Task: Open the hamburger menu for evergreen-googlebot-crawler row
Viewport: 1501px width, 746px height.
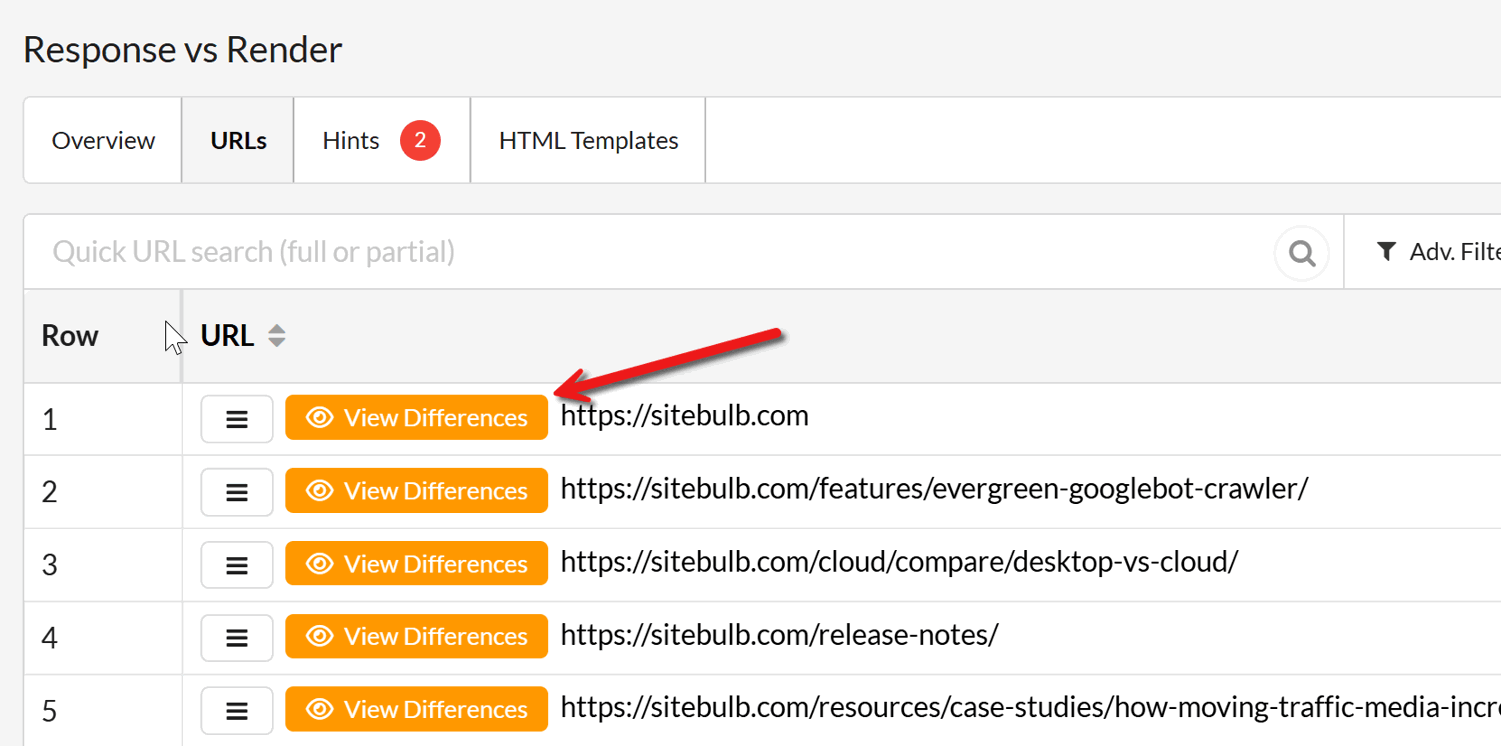Action: [x=237, y=491]
